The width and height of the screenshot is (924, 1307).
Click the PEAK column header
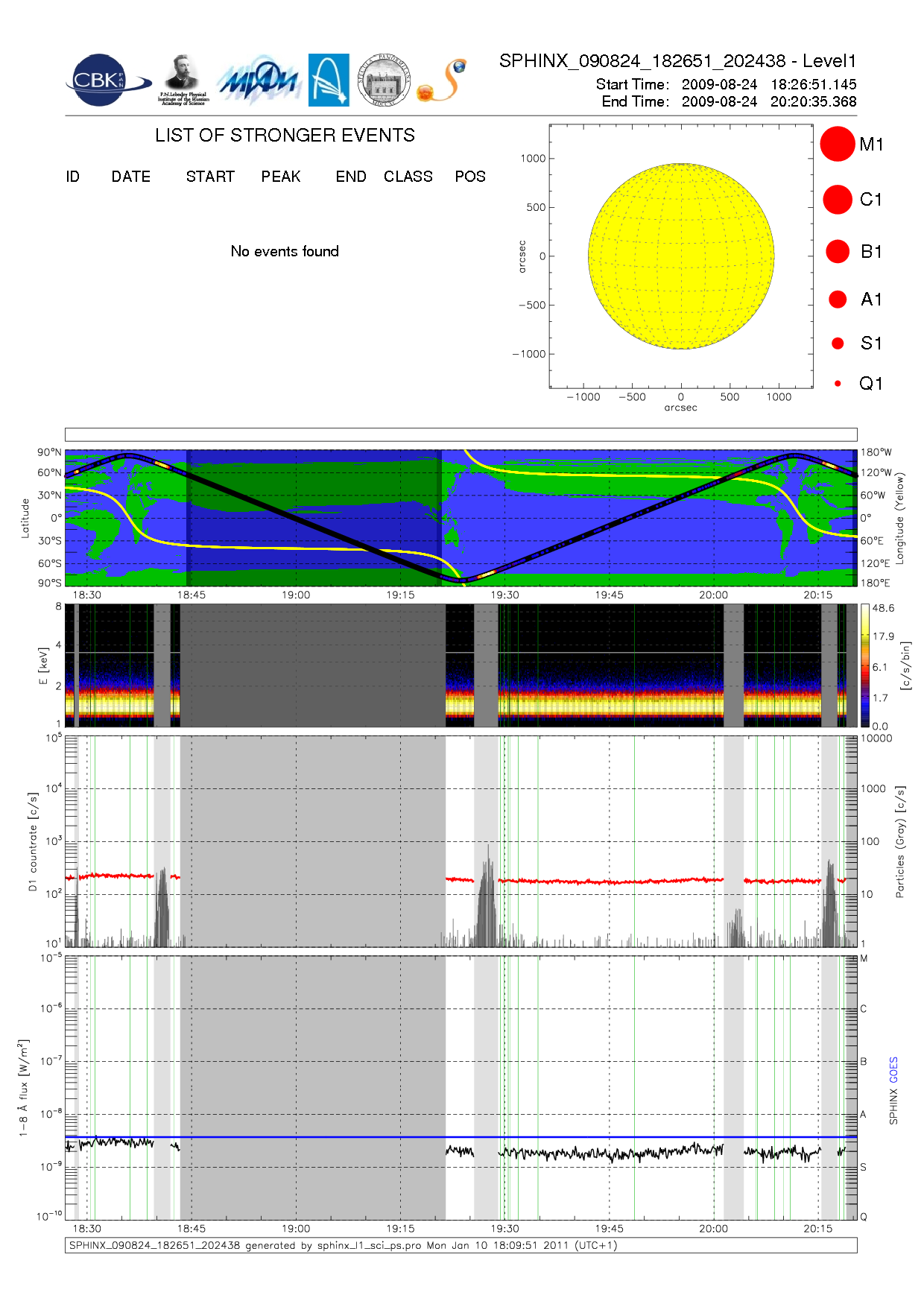[281, 177]
